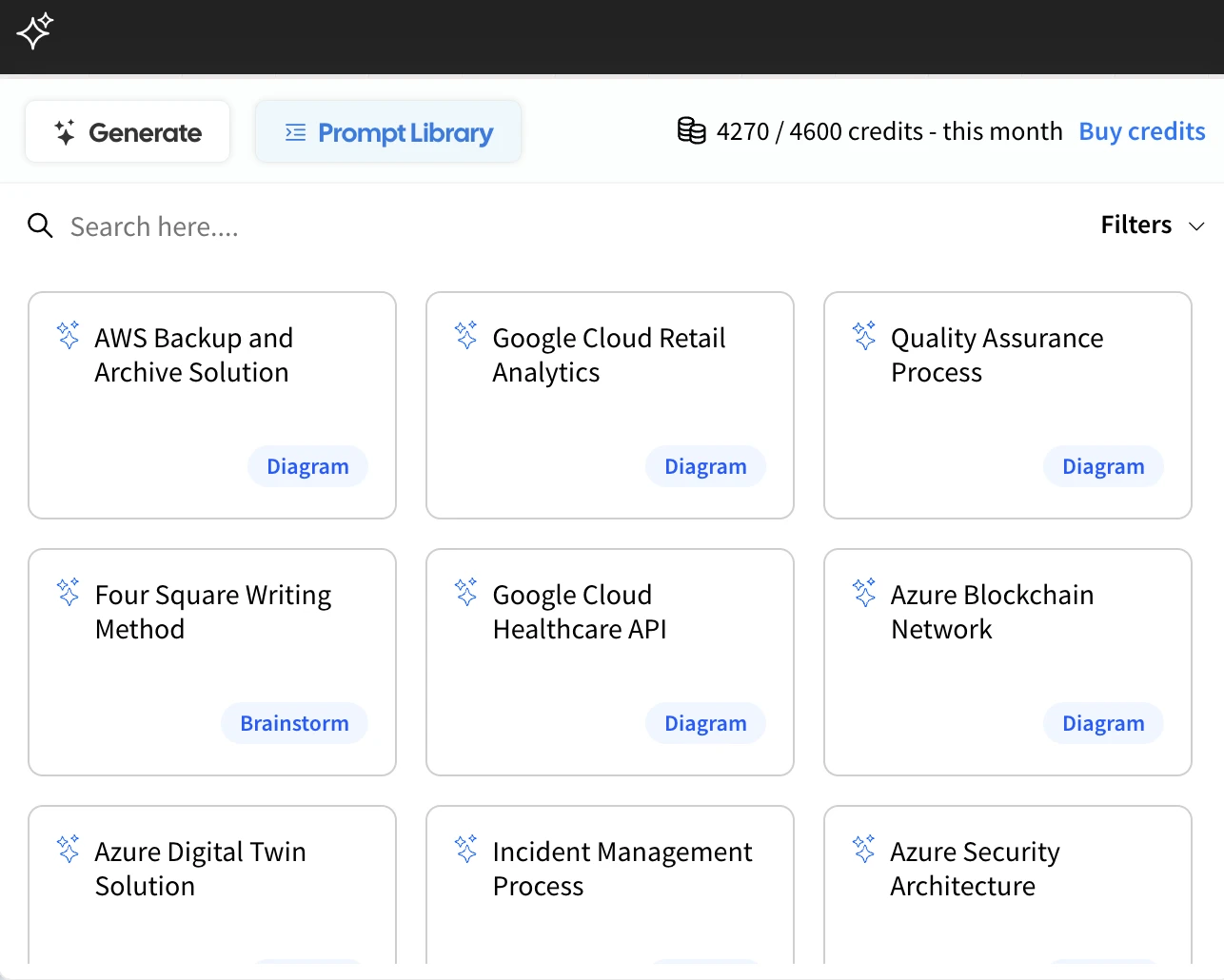The height and width of the screenshot is (980, 1224).
Task: Expand the Filters dropdown chevron
Action: pos(1196,226)
